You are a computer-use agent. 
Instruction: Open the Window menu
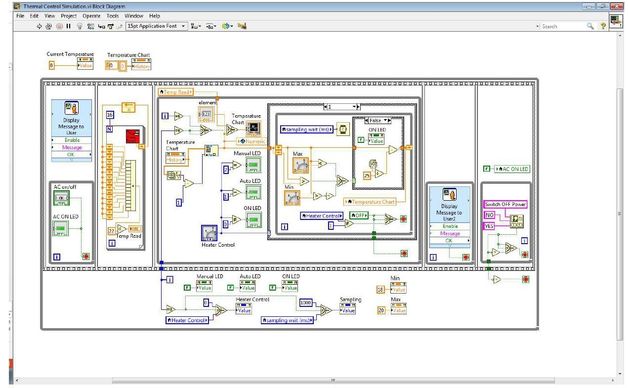pos(134,16)
